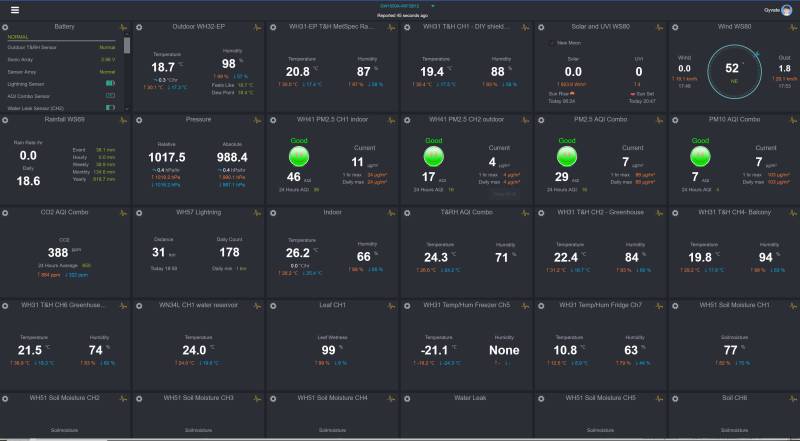Viewport: 800px width, 441px height.
Task: Open the hamburger main menu
Action: point(15,10)
